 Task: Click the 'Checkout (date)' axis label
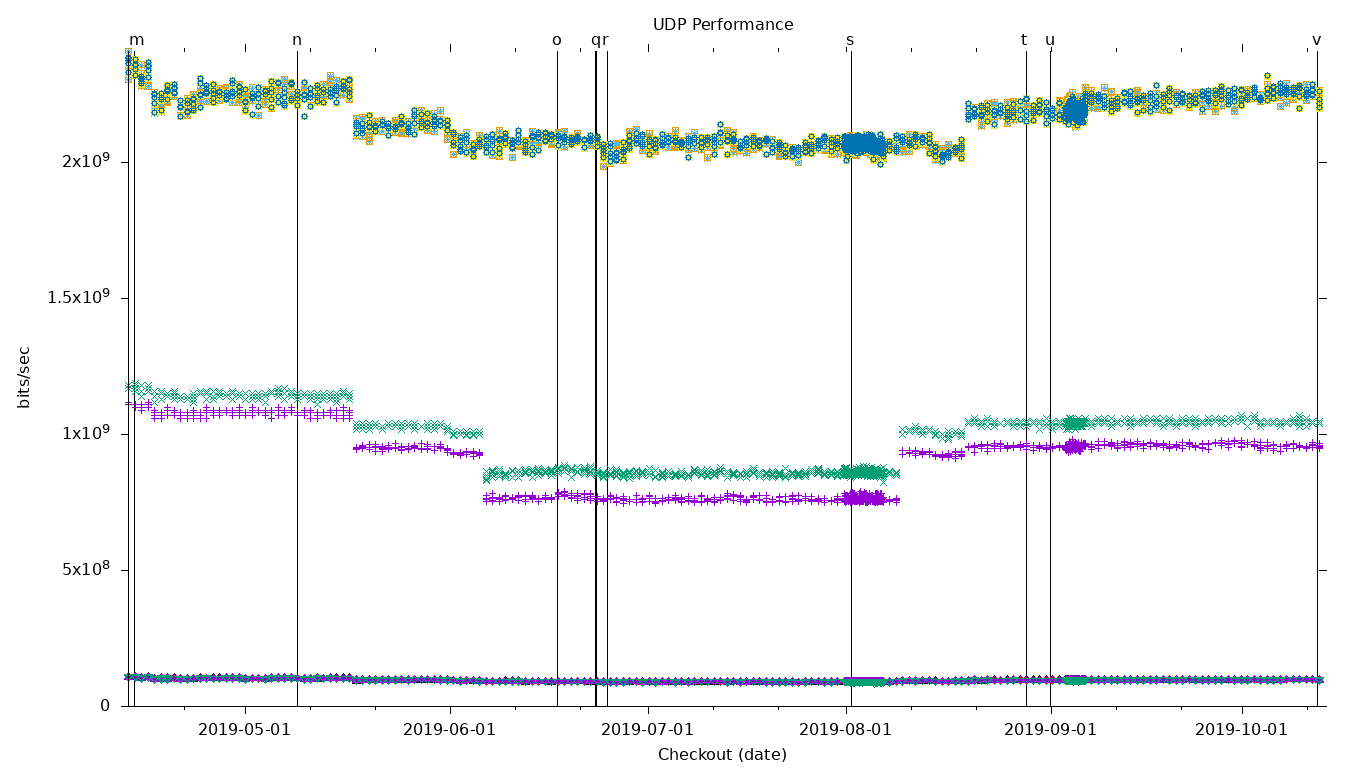pyautogui.click(x=722, y=755)
